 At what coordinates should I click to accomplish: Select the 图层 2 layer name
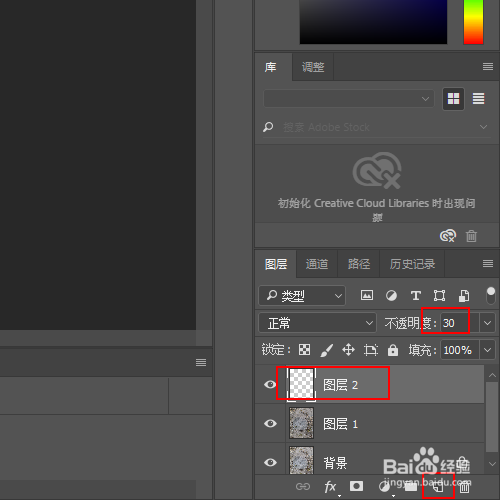tap(340, 385)
